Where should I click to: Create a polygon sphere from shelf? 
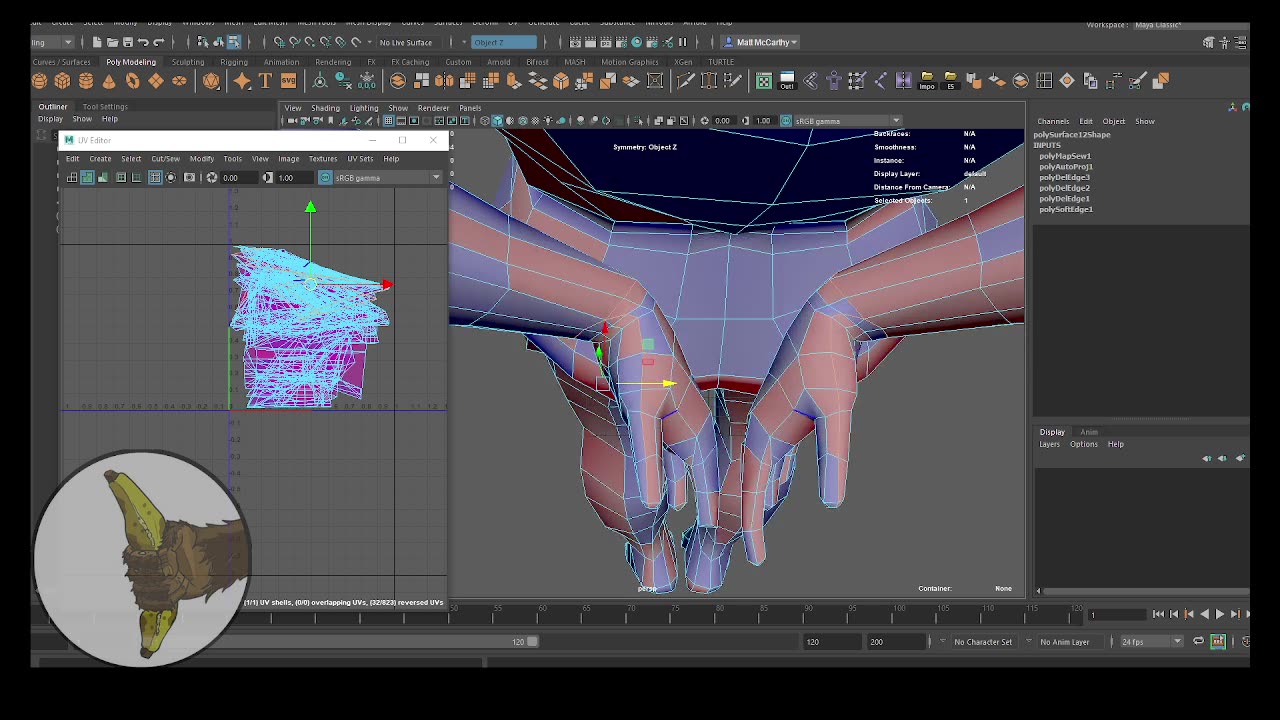[39, 81]
